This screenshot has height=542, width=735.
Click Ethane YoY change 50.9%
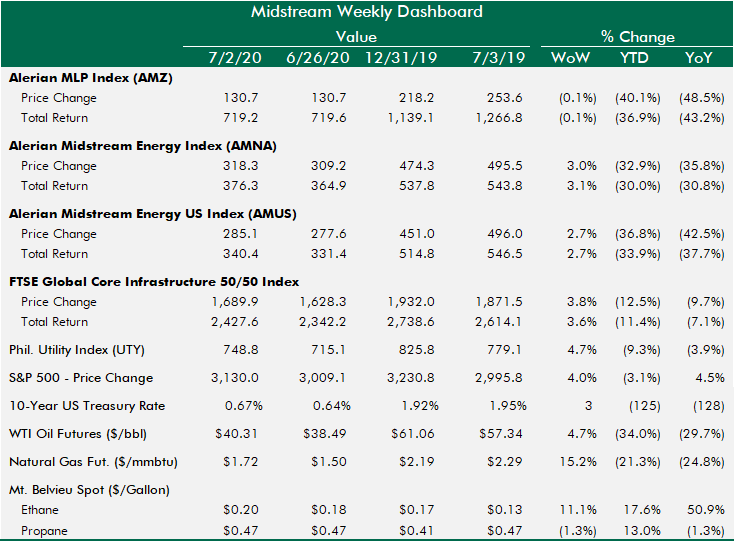pyautogui.click(x=706, y=510)
